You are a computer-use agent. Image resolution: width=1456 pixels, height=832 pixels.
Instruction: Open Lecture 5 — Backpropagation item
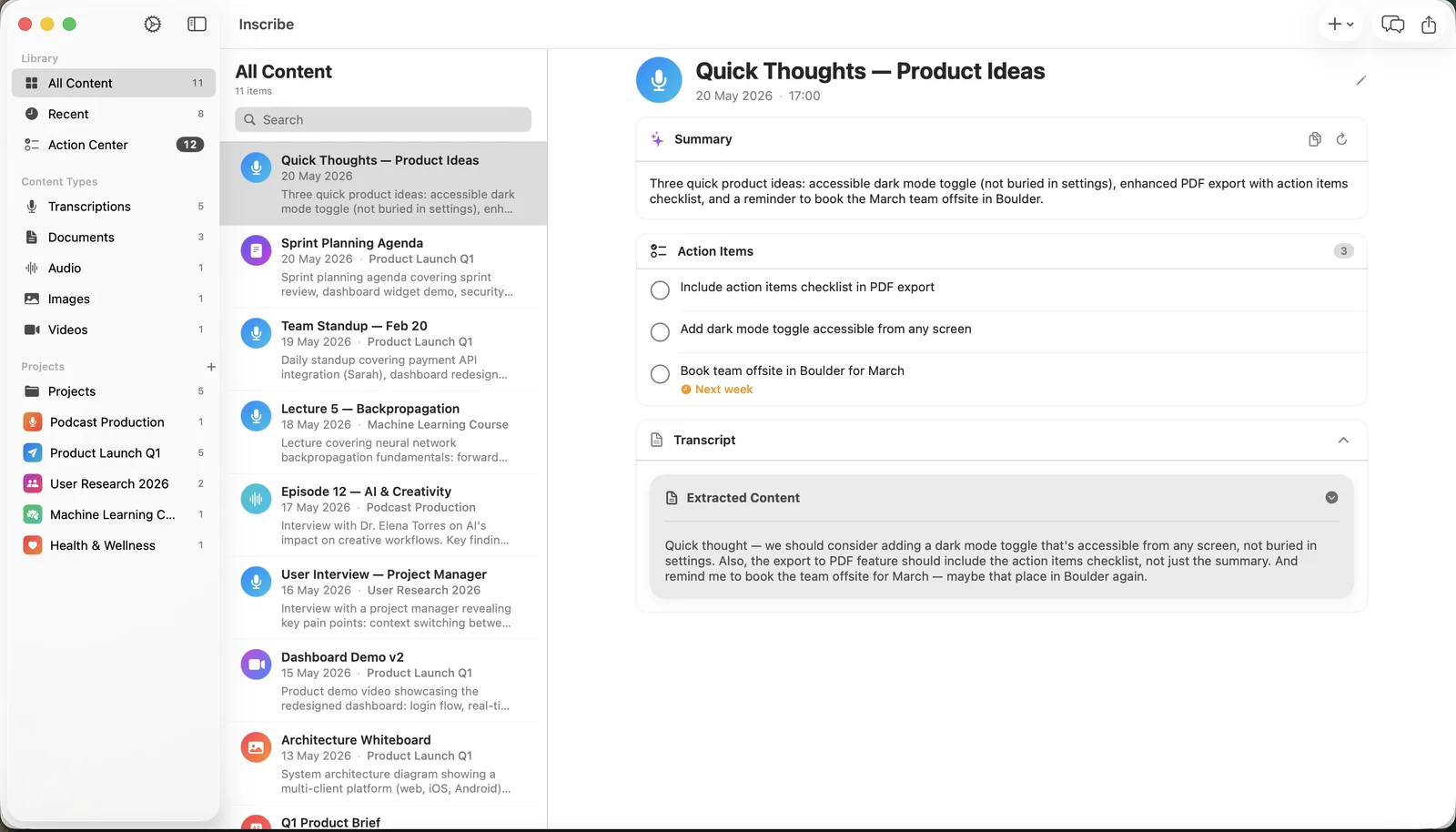[x=383, y=432]
